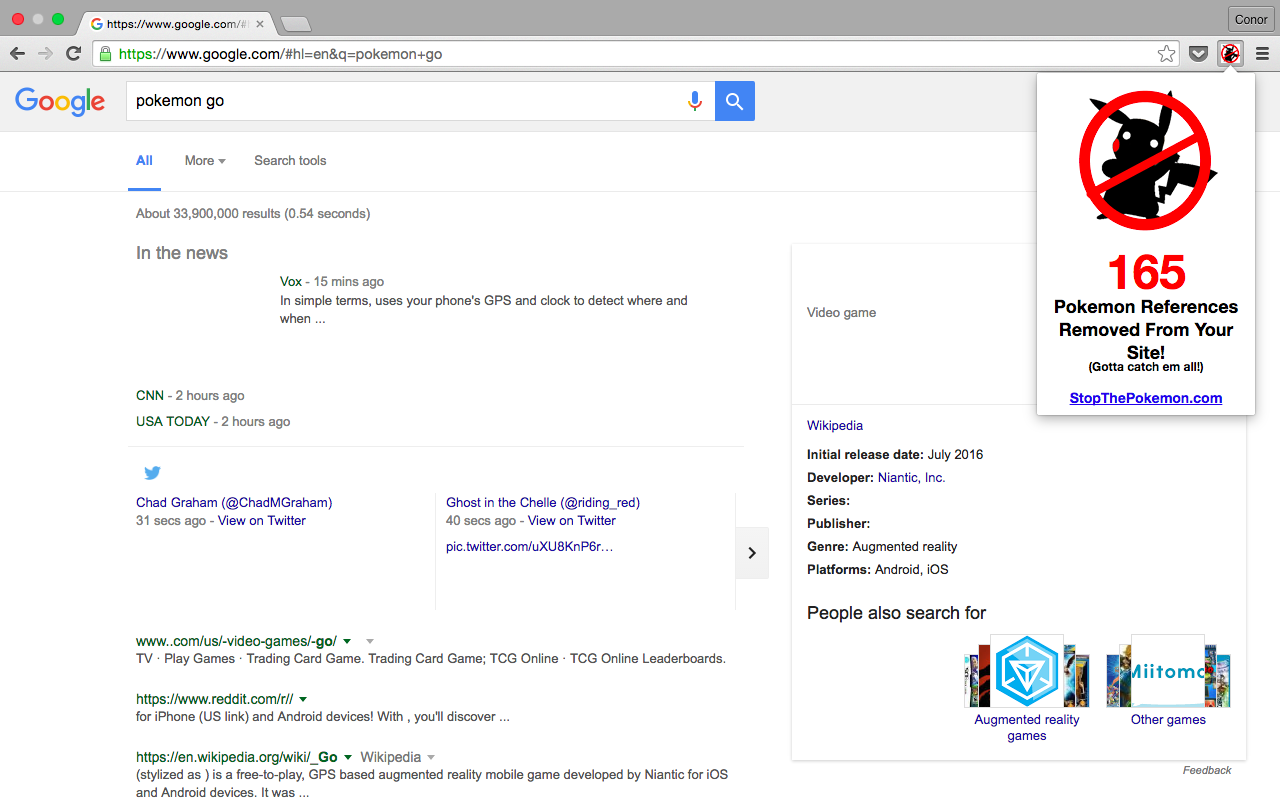Expand the reddit.com result dropdown arrow
Screen dimensions: 1280x800
click(303, 699)
